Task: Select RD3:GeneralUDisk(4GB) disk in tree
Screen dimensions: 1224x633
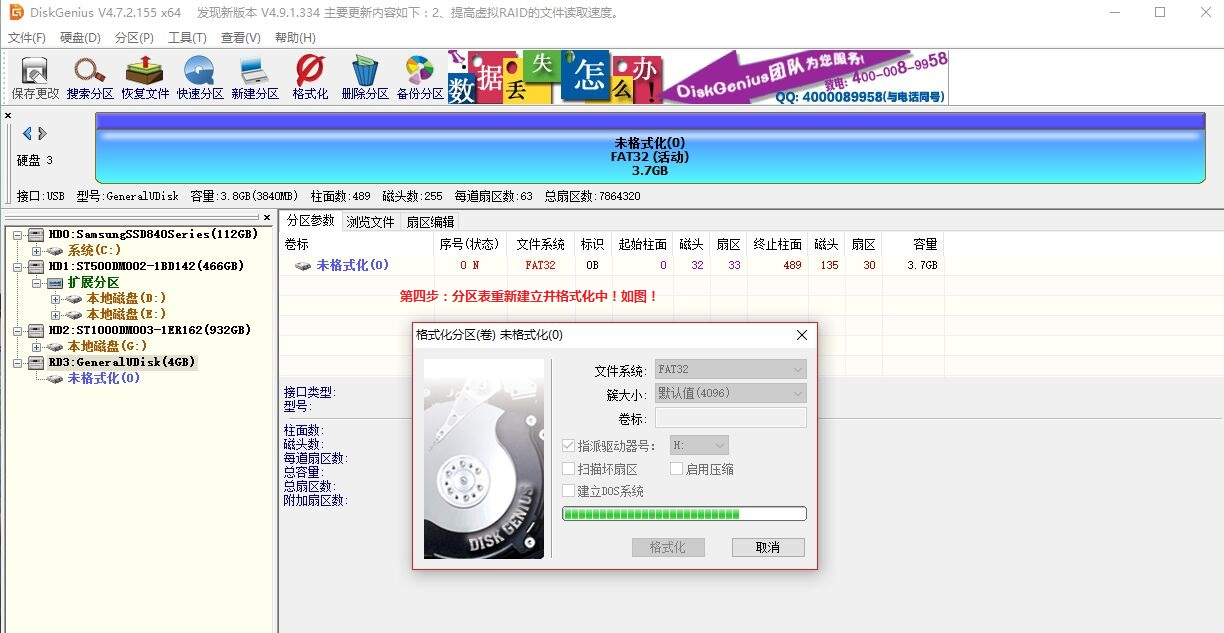Action: coord(122,362)
